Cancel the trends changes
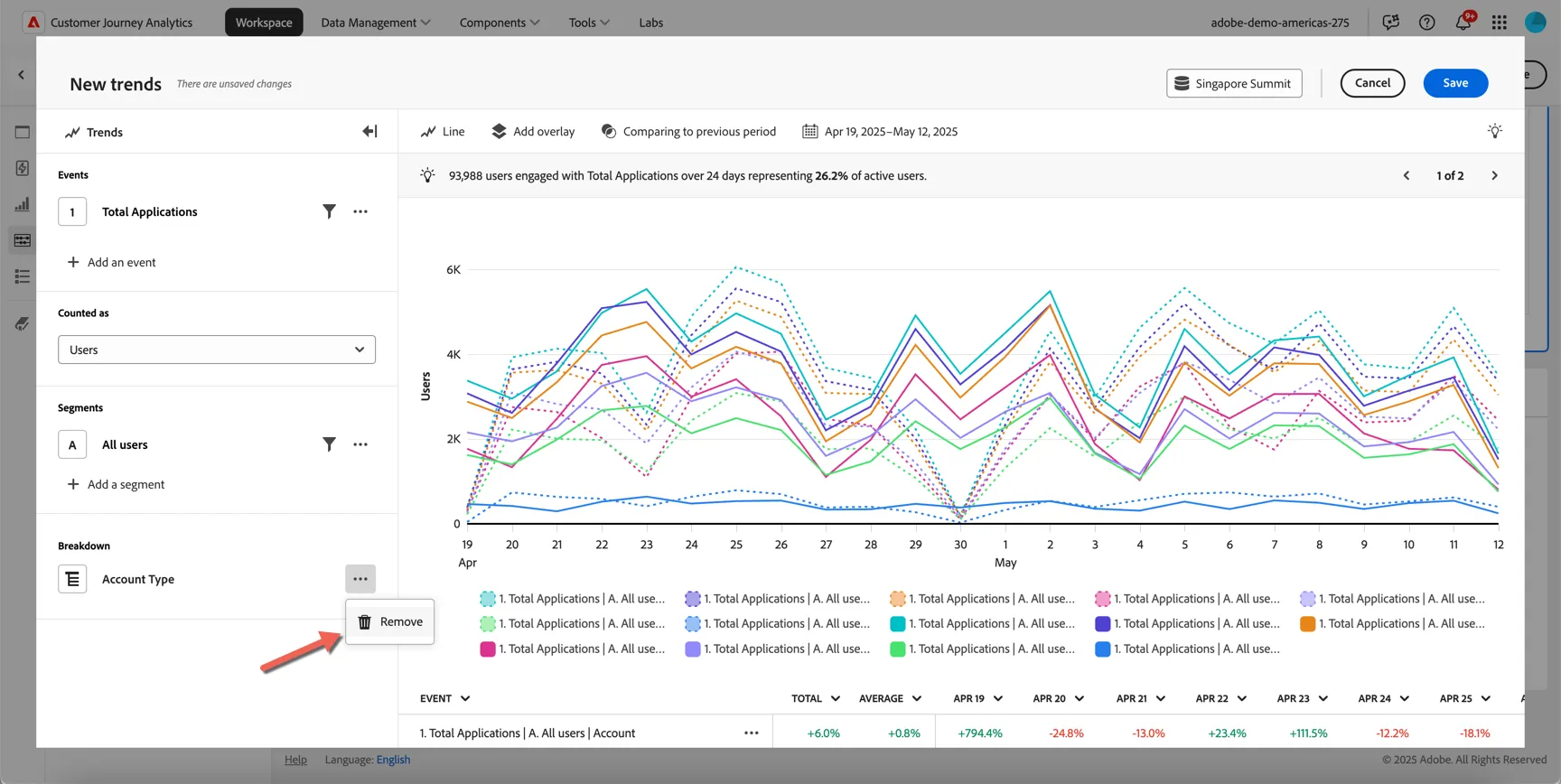Screen dimensions: 1561x784 coord(1372,83)
